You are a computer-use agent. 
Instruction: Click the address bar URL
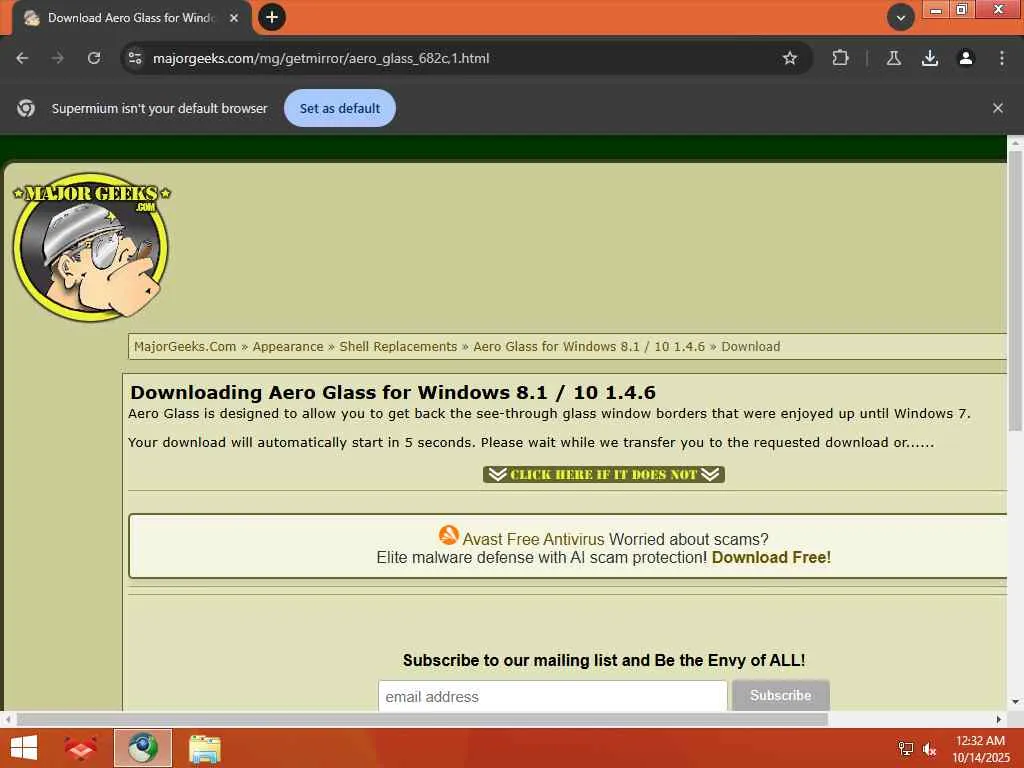tap(321, 58)
